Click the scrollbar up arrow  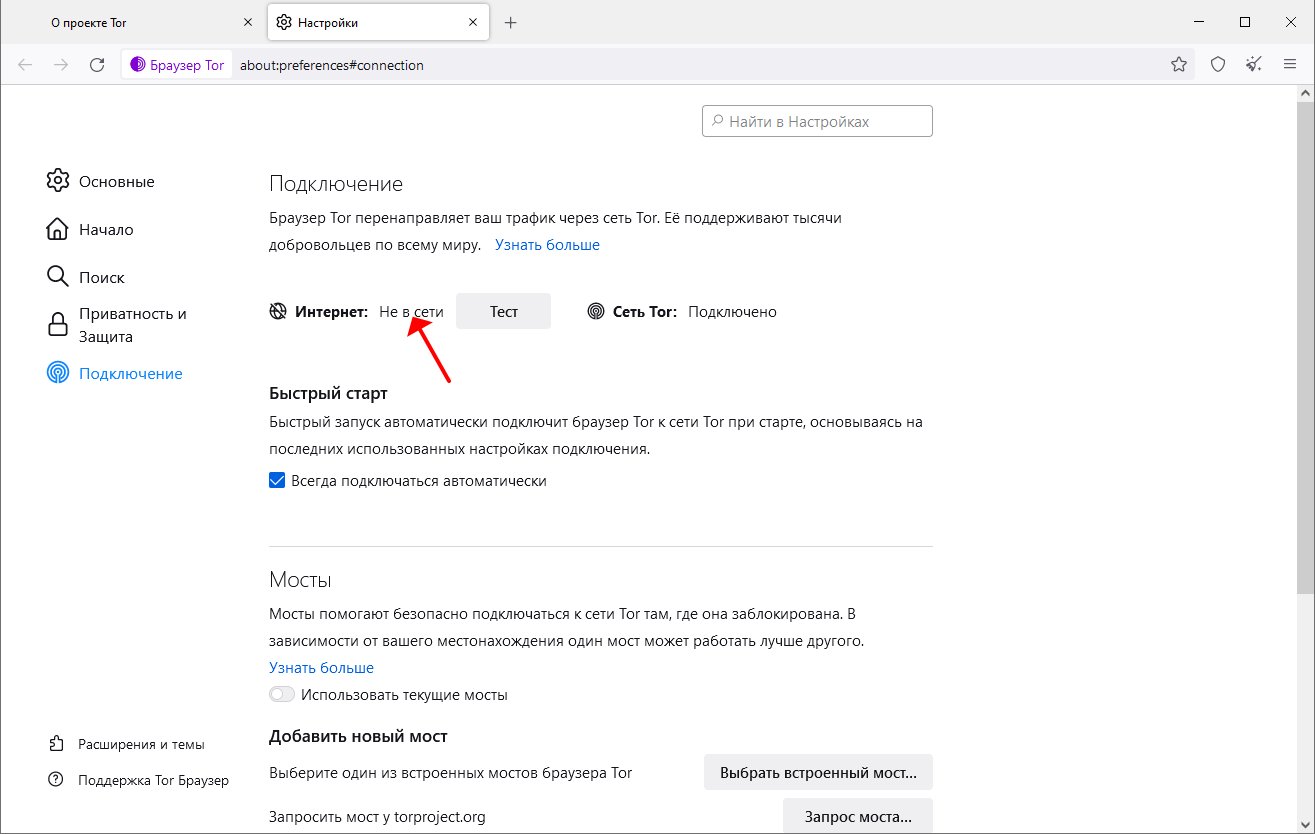(x=1305, y=92)
